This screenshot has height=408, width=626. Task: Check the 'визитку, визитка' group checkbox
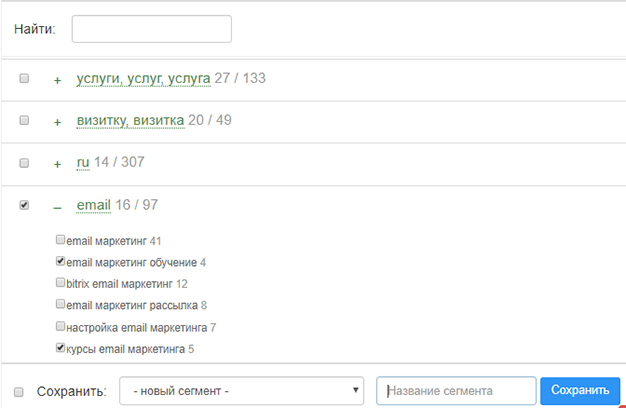pyautogui.click(x=24, y=120)
